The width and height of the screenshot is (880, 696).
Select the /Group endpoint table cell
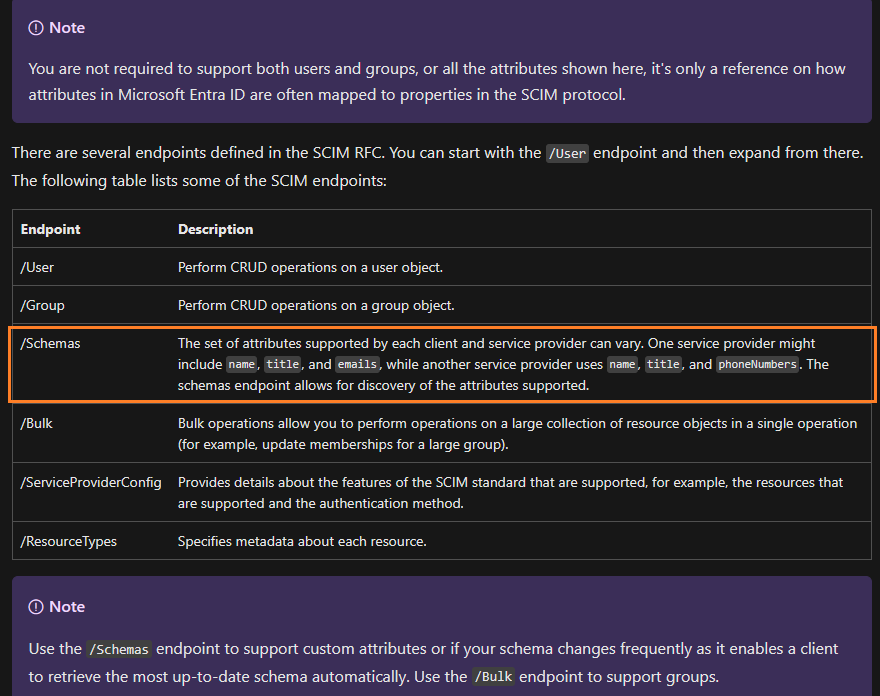[x=91, y=305]
